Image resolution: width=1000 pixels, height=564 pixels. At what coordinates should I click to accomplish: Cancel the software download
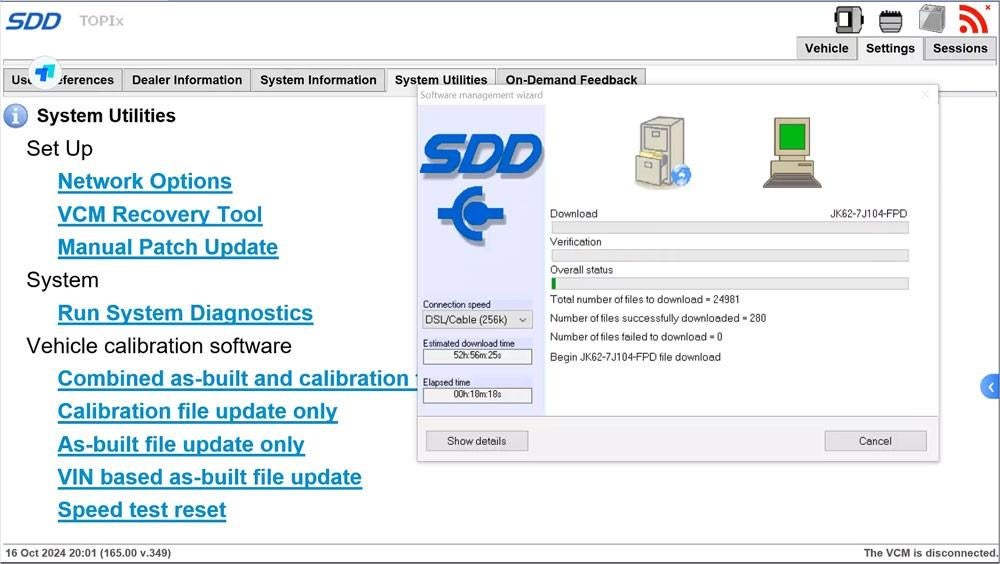(x=875, y=441)
